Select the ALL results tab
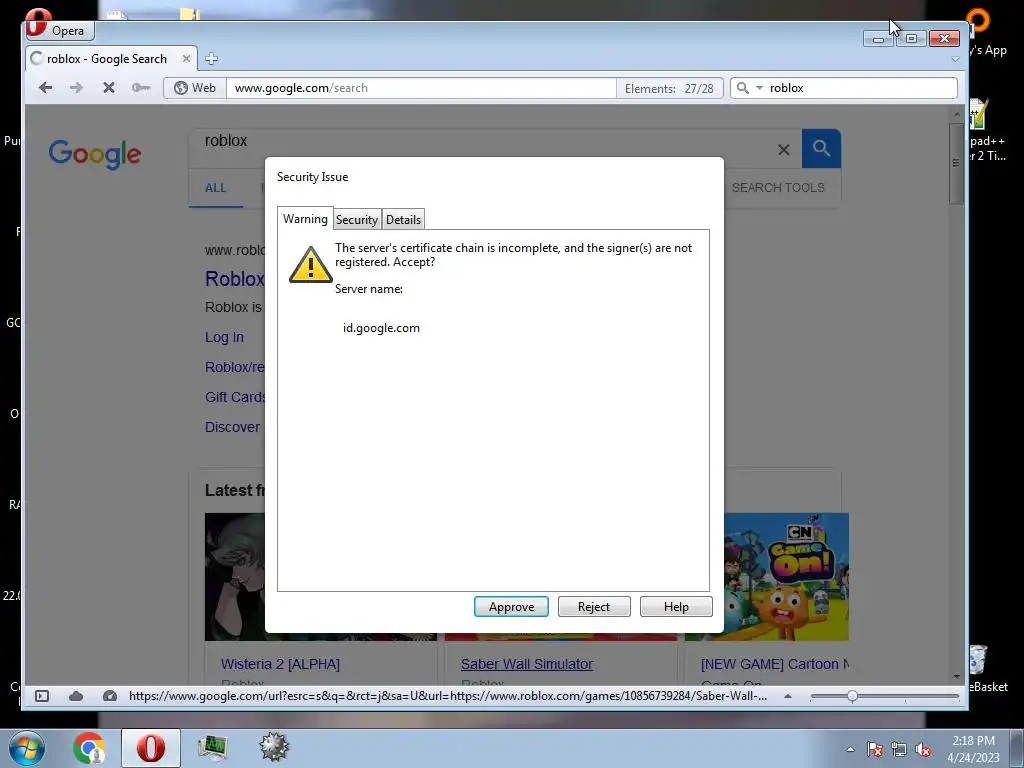The height and width of the screenshot is (768, 1024). pyautogui.click(x=216, y=188)
